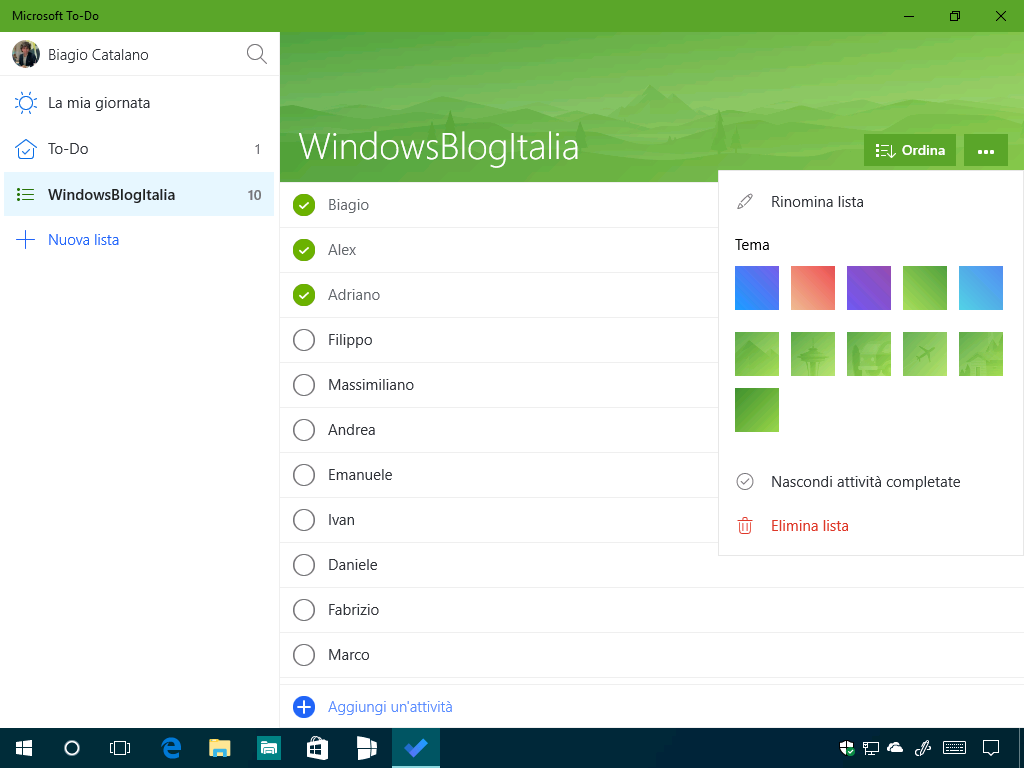
Task: Open search with the magnifier icon
Action: pos(257,54)
